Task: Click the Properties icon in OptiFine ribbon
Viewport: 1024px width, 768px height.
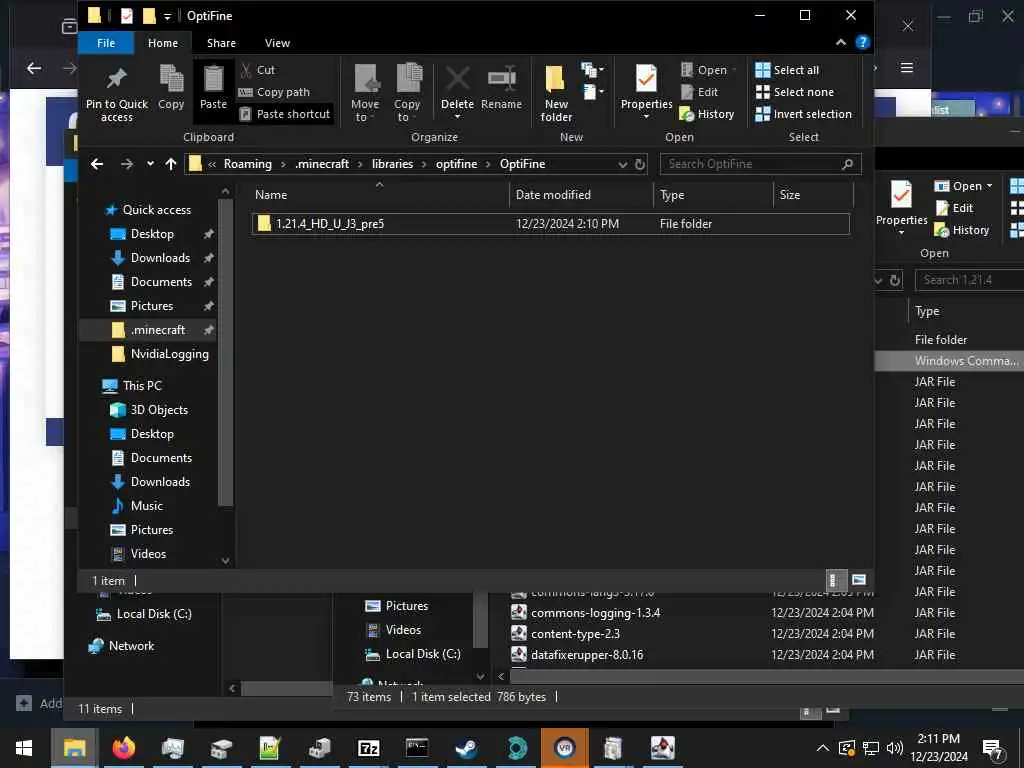Action: 646,79
